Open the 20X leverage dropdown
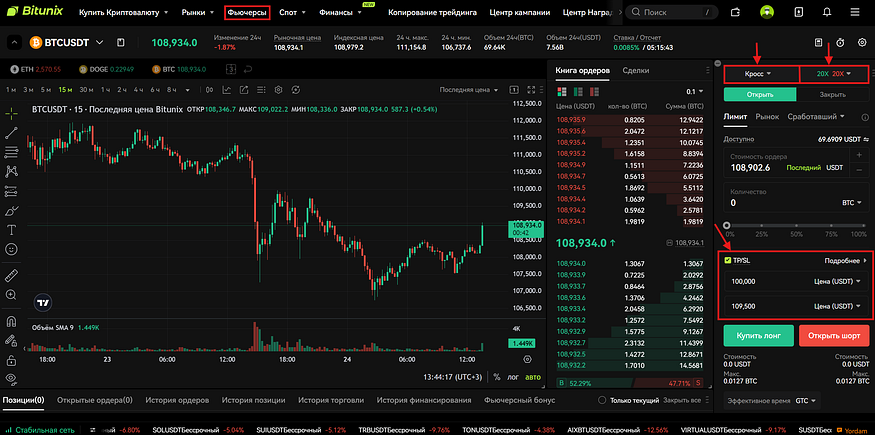The image size is (875, 435). click(831, 74)
